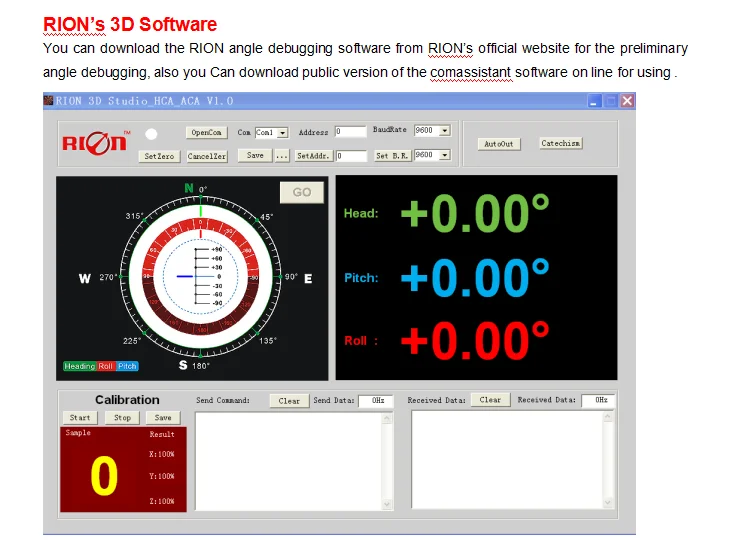Click the RION logo
The width and height of the screenshot is (732, 545).
pyautogui.click(x=95, y=142)
